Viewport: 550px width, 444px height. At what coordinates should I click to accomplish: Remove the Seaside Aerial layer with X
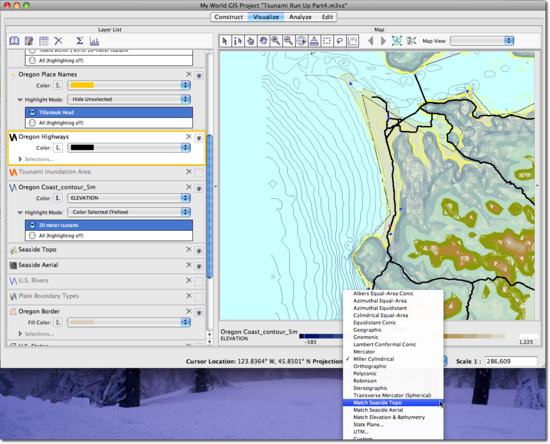tap(189, 265)
